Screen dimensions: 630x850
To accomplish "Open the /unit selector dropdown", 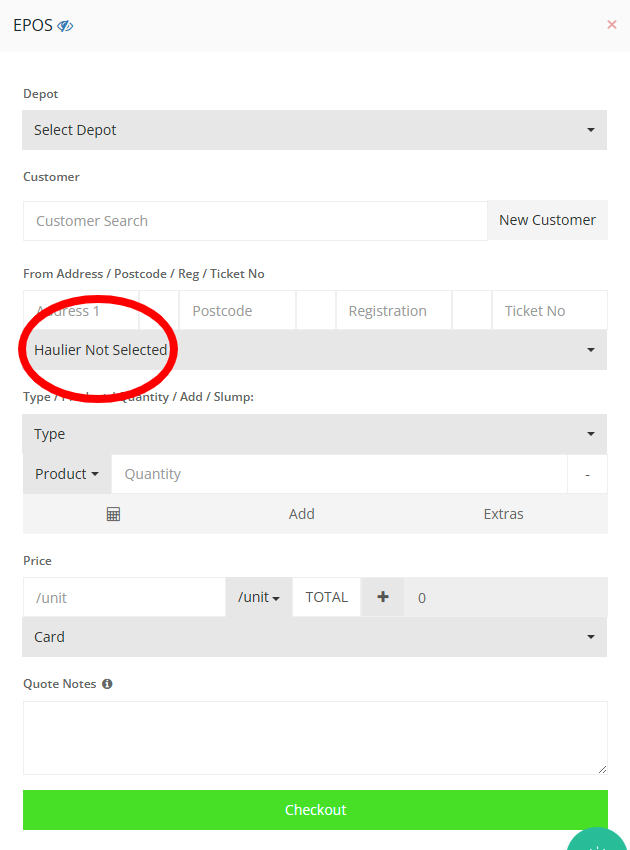I will pyautogui.click(x=258, y=598).
